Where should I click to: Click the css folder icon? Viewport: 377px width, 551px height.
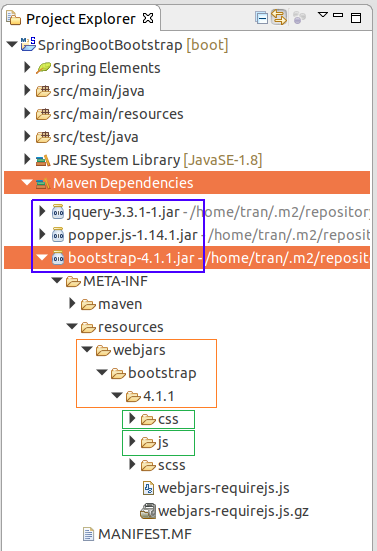[148, 420]
